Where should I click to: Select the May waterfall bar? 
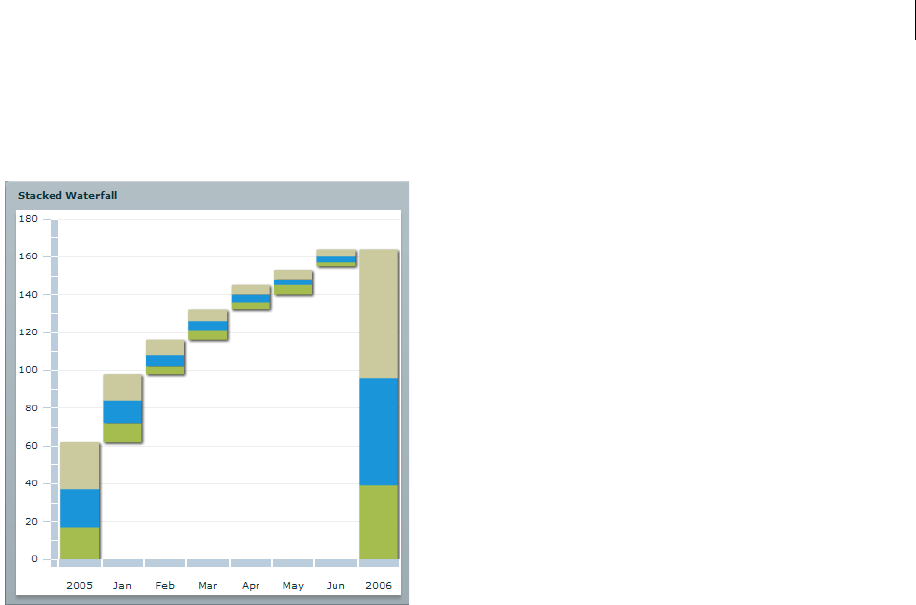pyautogui.click(x=293, y=283)
